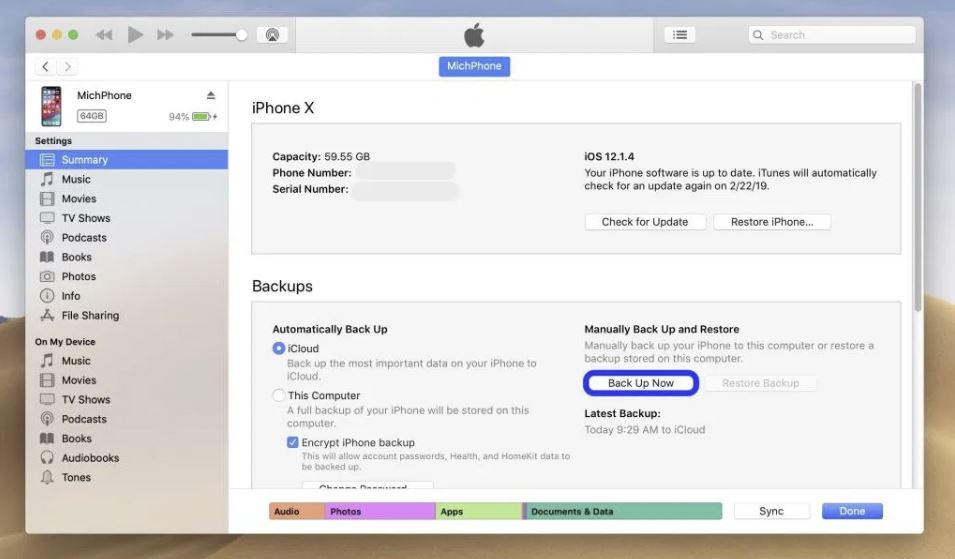Select This Computer backup option

(279, 396)
